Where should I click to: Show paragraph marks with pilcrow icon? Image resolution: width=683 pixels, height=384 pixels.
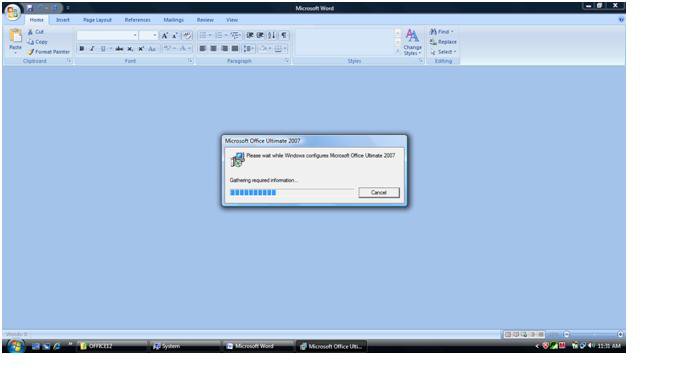[x=284, y=35]
